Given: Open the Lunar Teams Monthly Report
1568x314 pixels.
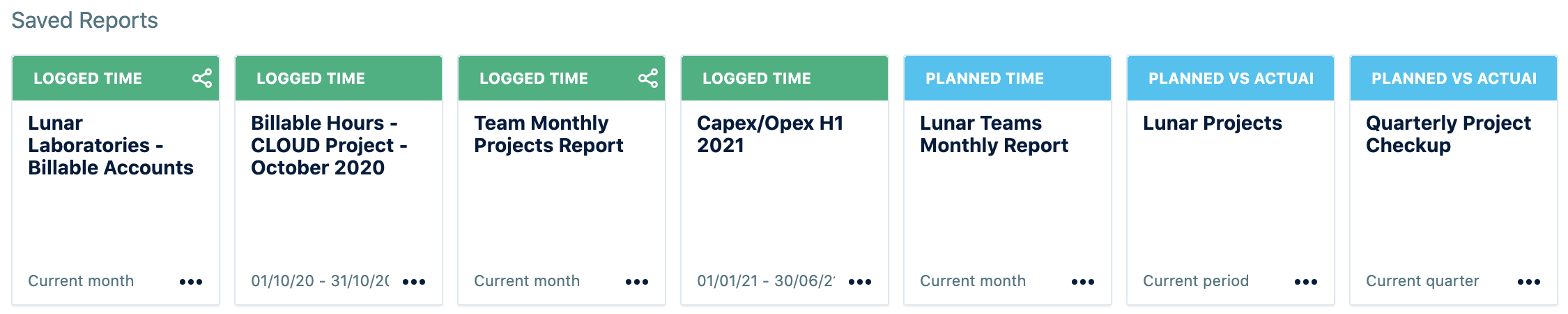Looking at the screenshot, I should tap(994, 134).
